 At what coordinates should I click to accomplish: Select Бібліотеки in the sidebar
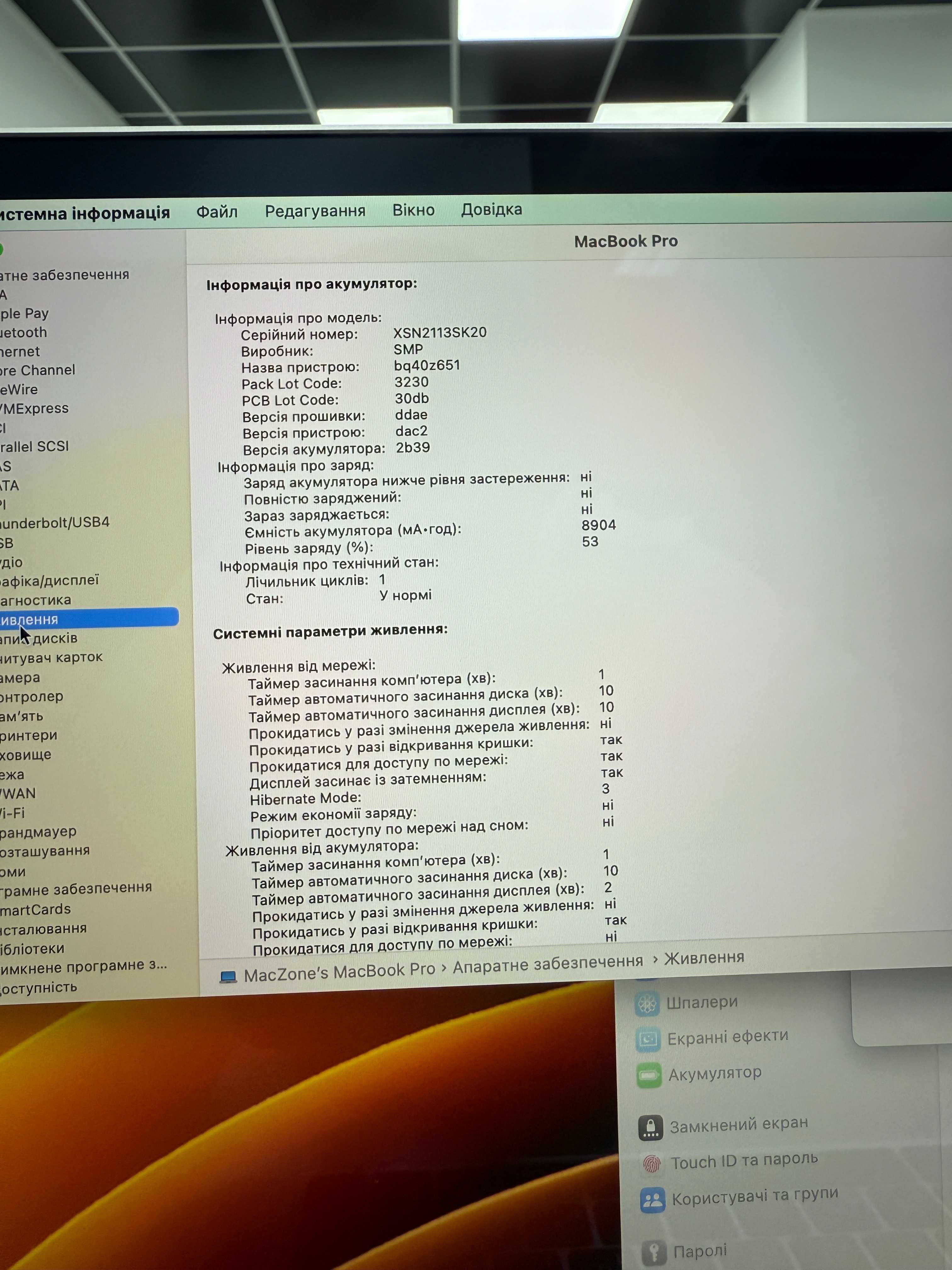click(x=32, y=948)
